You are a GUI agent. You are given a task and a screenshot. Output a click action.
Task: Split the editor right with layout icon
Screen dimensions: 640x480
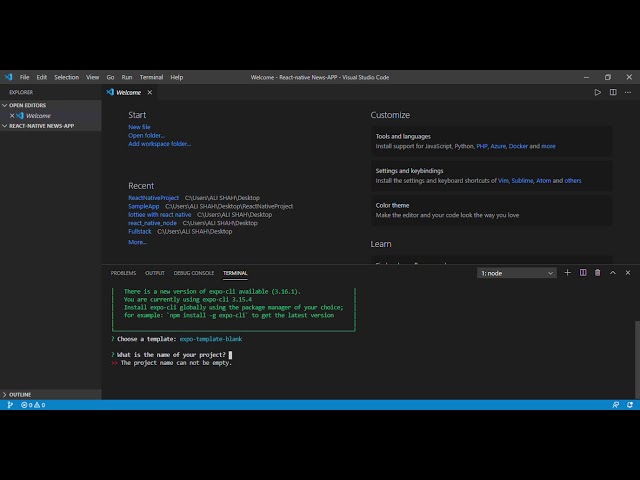(x=613, y=92)
